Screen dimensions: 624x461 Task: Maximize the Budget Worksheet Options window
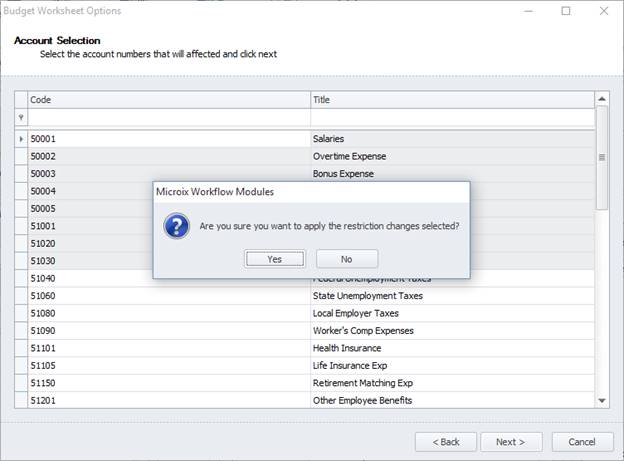[566, 11]
